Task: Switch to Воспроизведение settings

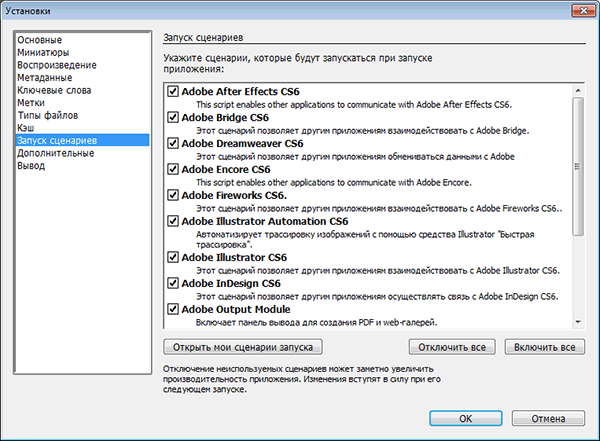Action: [x=82, y=65]
